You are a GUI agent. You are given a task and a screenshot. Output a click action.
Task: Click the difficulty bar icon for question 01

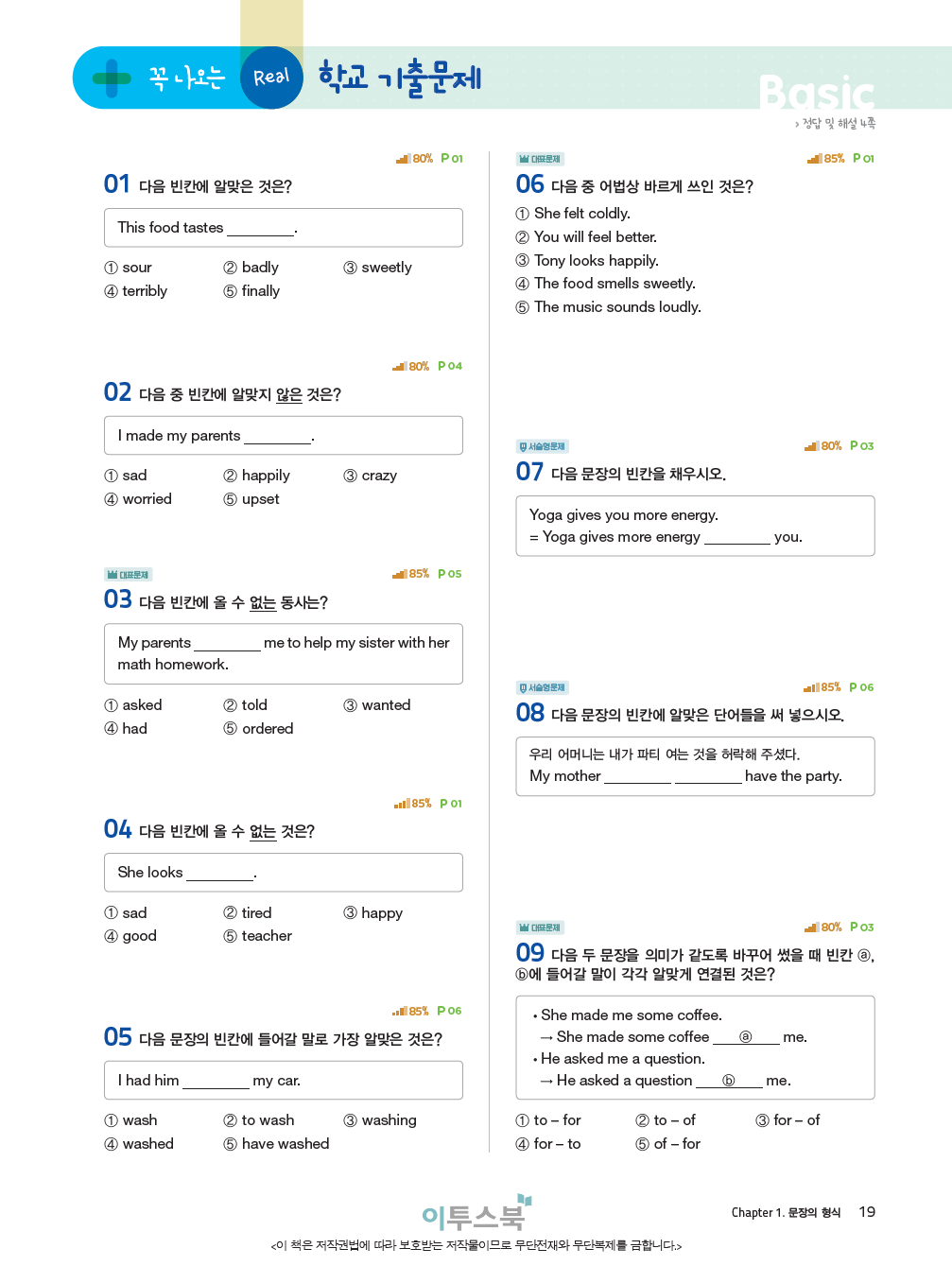(403, 159)
